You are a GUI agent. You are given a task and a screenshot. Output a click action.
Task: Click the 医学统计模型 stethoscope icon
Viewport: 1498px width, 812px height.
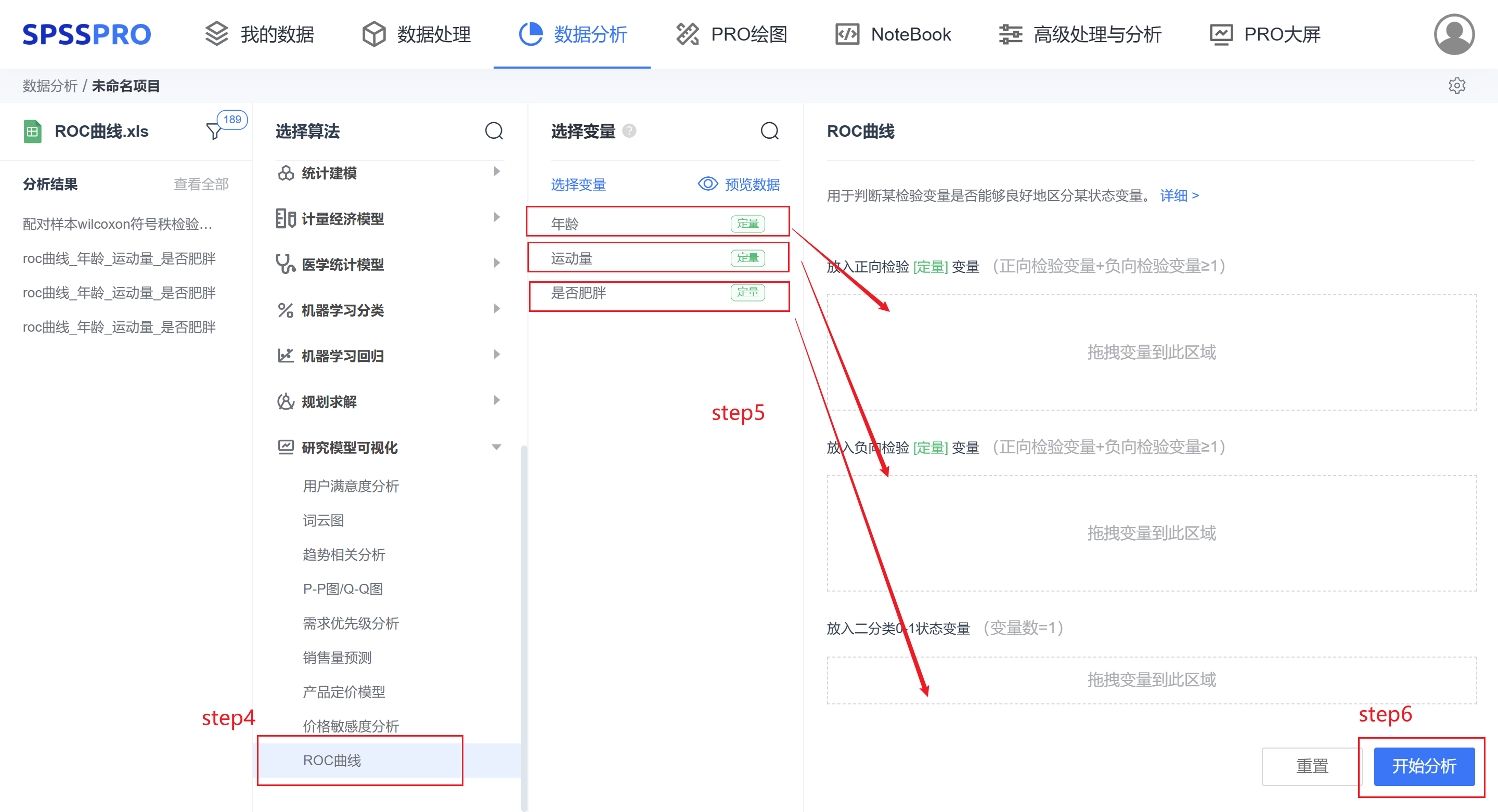(x=286, y=265)
